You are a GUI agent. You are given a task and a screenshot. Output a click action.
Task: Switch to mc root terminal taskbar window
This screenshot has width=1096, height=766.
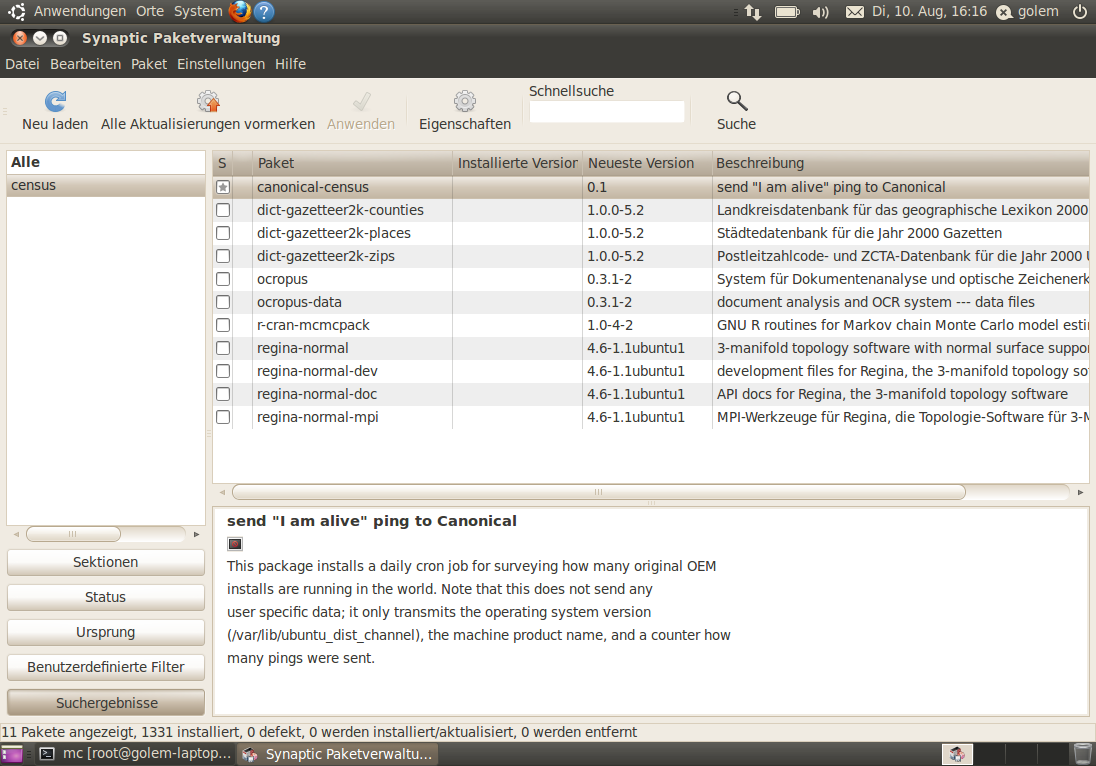(135, 754)
